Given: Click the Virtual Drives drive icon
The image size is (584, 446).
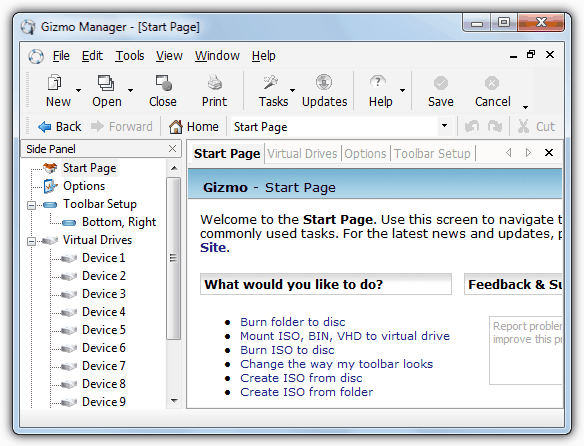Looking at the screenshot, I should pos(50,240).
